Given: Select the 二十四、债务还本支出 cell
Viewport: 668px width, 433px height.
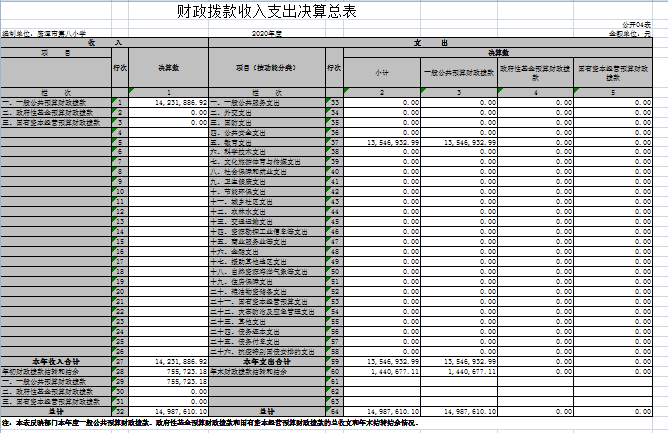Looking at the screenshot, I should [267, 332].
